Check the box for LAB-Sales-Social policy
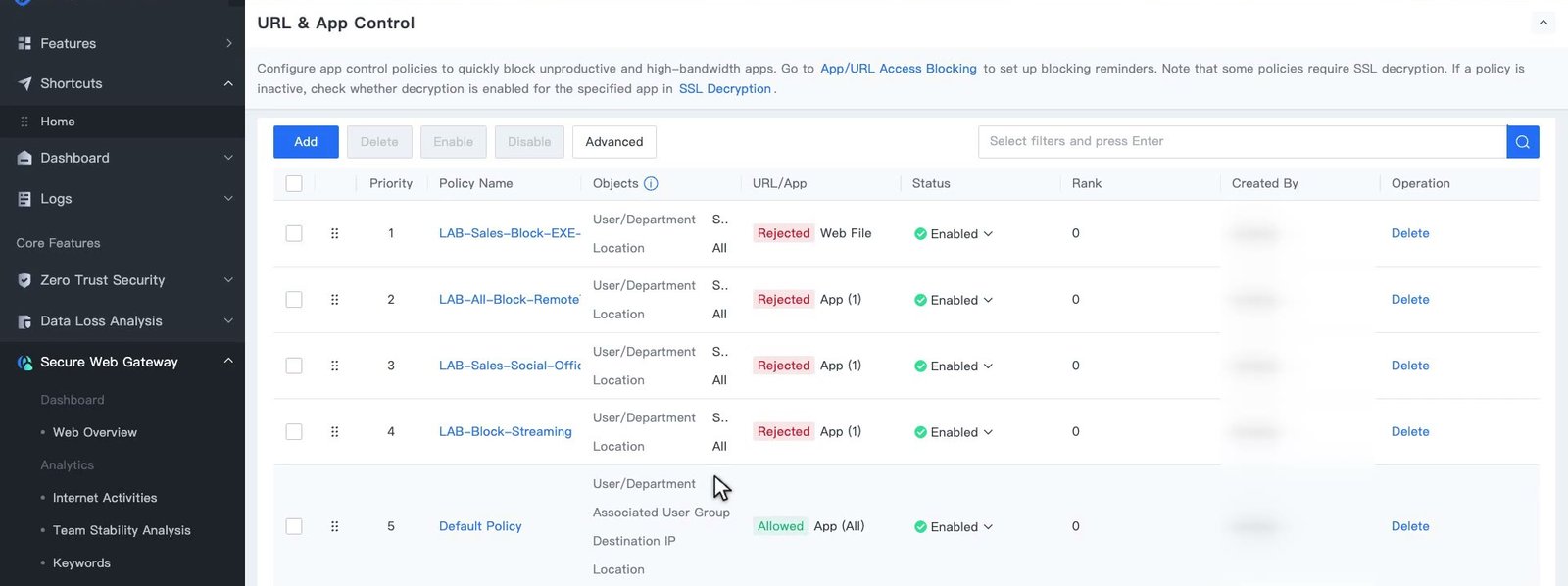 pyautogui.click(x=294, y=366)
